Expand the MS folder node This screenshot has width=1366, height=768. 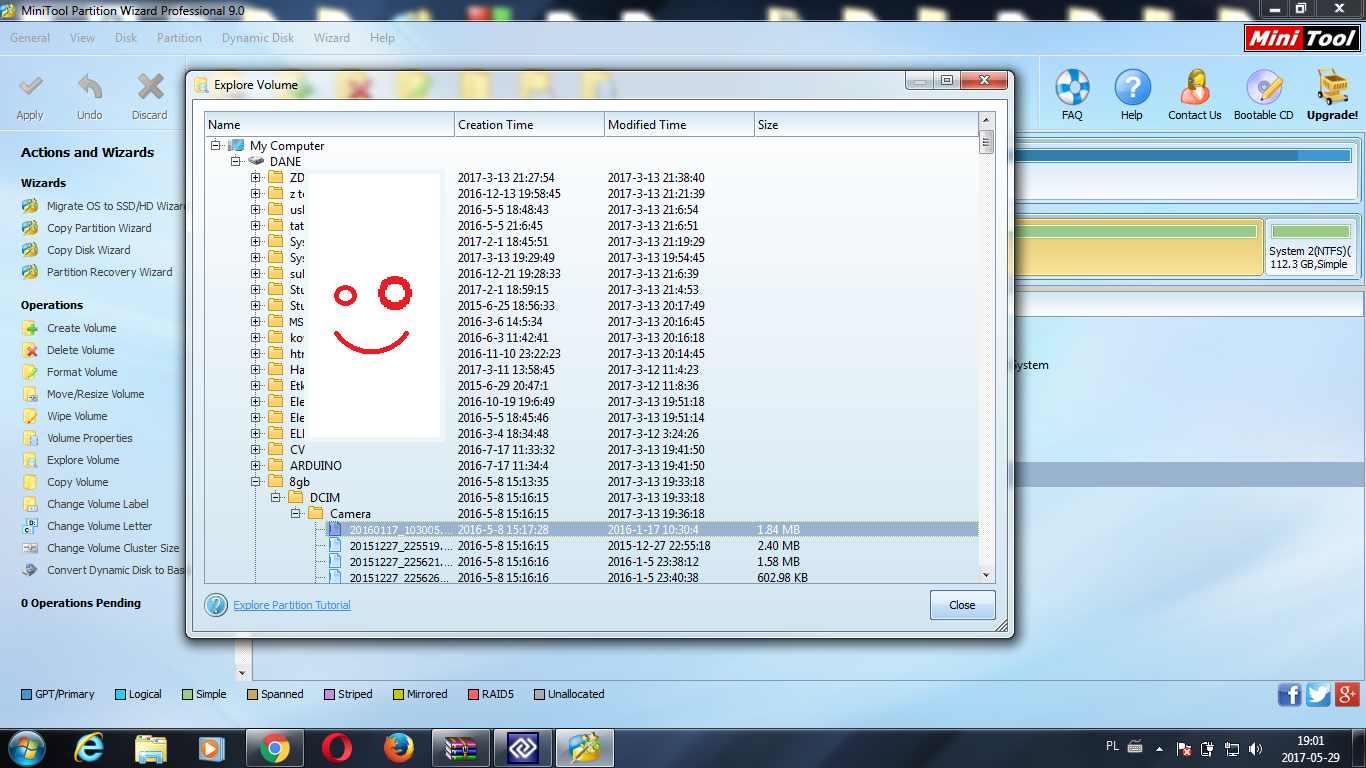(255, 322)
